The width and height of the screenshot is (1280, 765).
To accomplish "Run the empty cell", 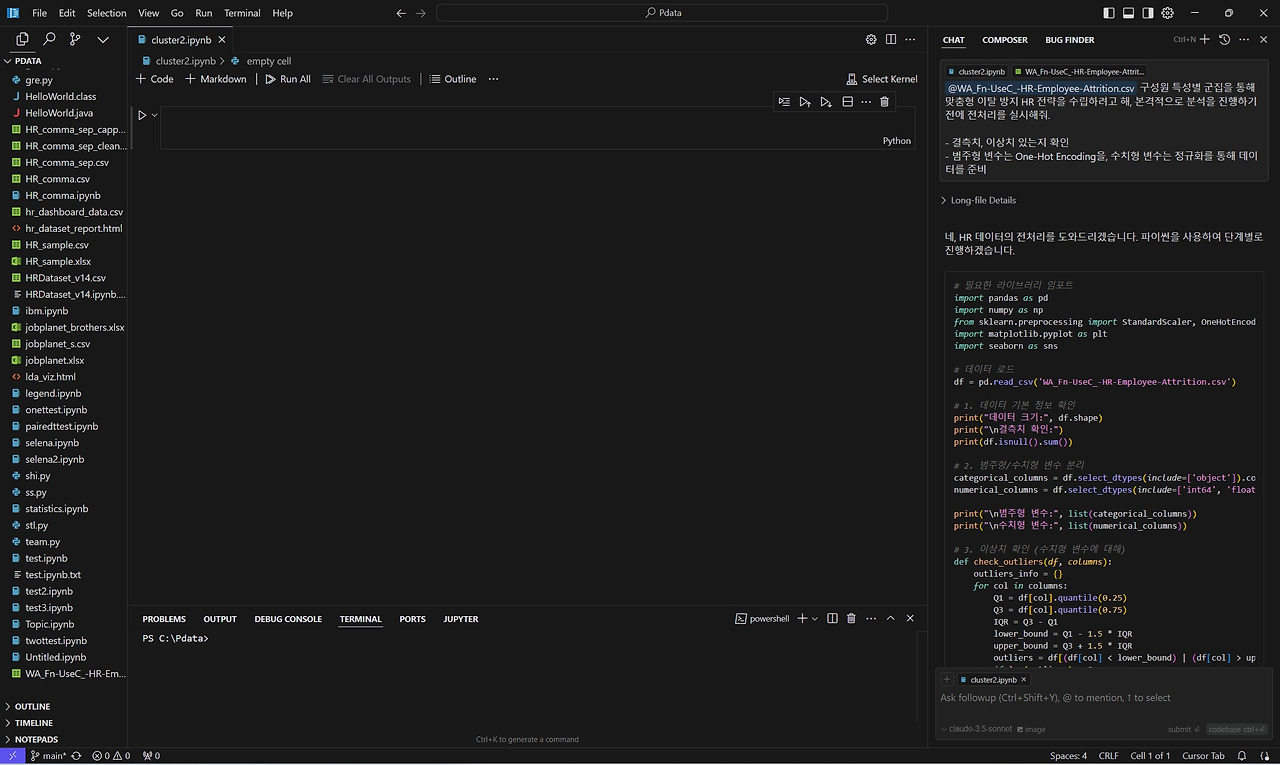I will (x=142, y=115).
